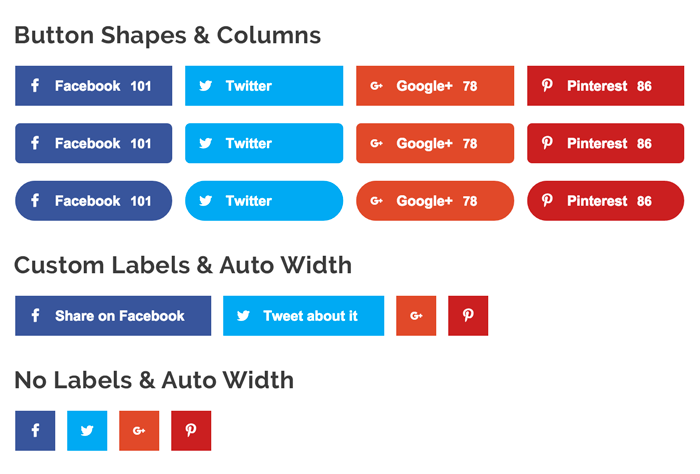Click Pinterest icon button in Custom Labels row

pos(468,316)
